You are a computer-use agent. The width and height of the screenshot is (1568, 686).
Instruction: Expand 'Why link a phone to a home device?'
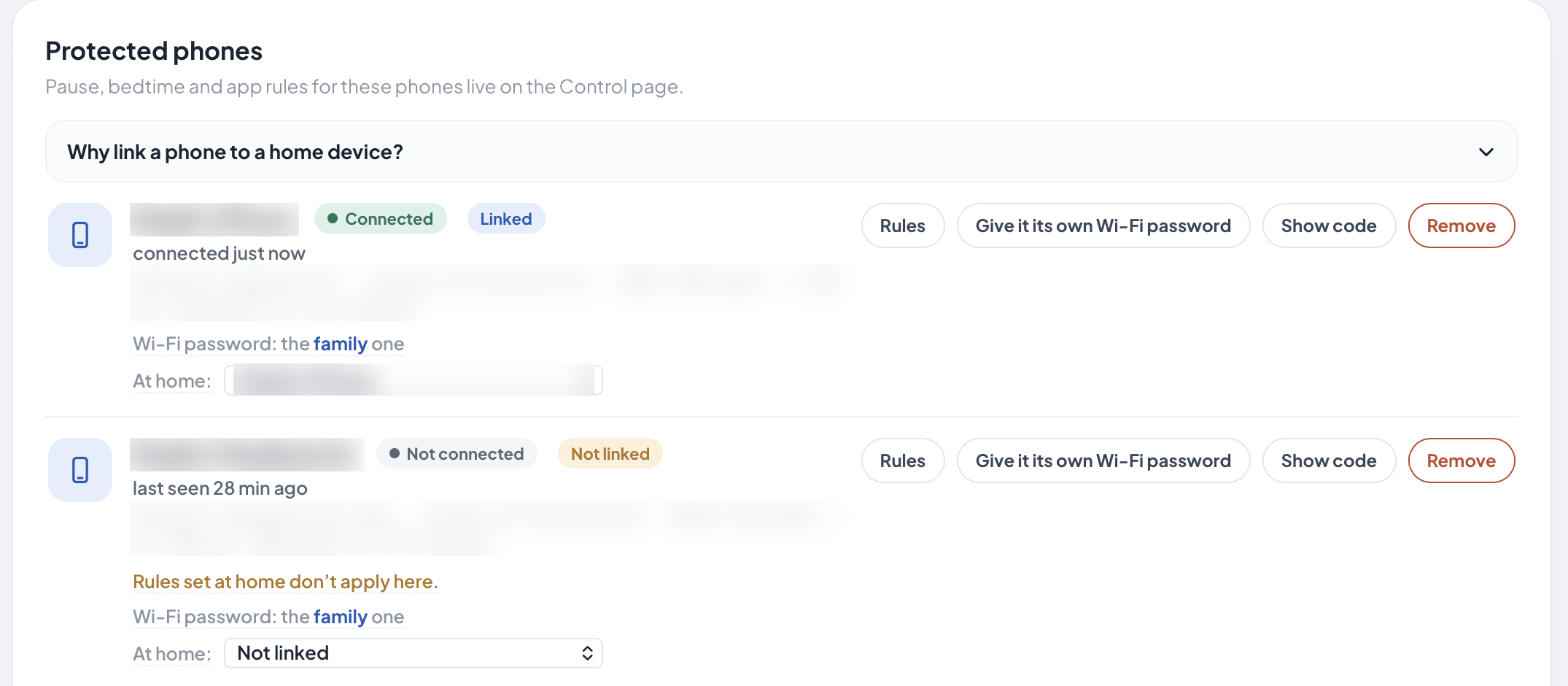tap(781, 152)
